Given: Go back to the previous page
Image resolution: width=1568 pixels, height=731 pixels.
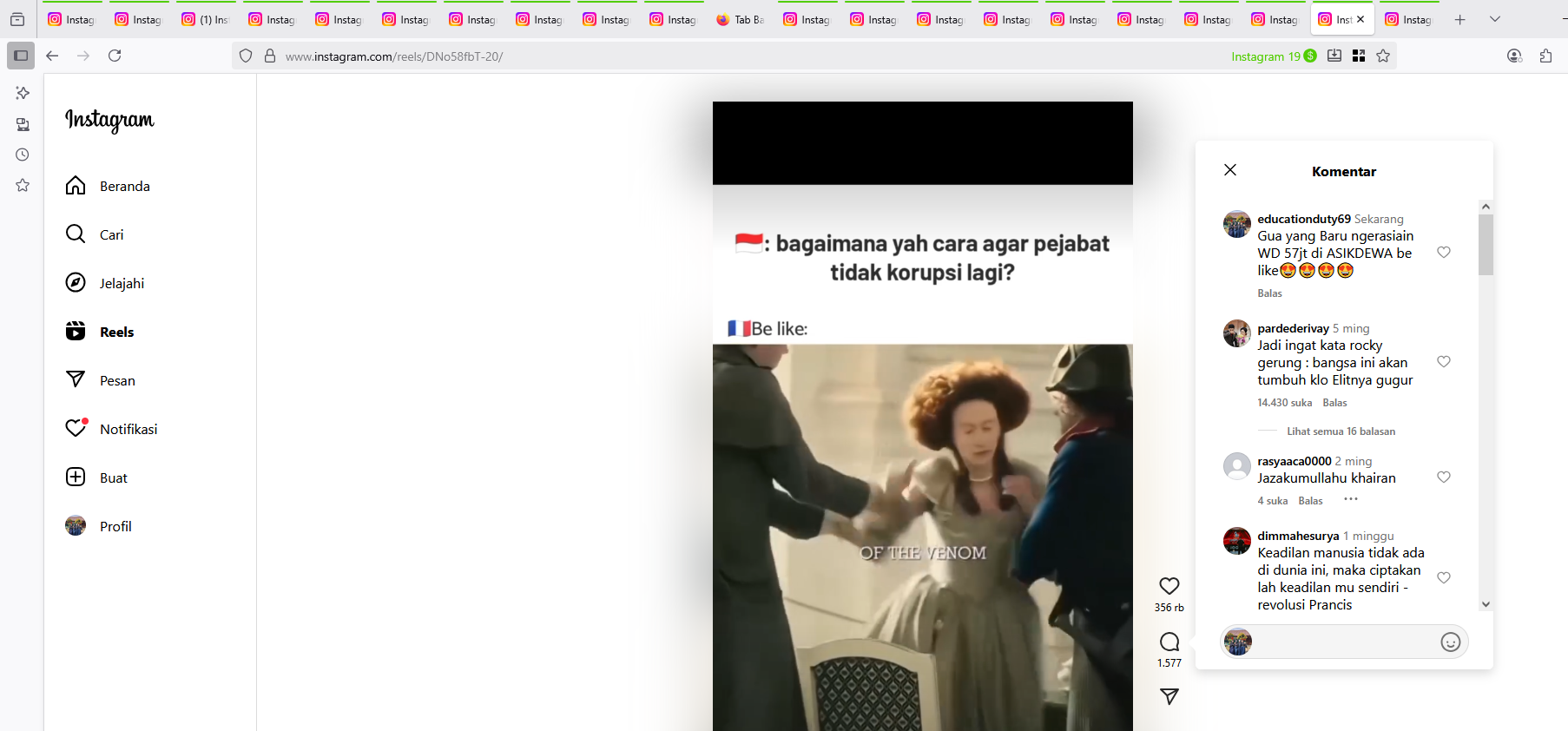Looking at the screenshot, I should point(52,56).
